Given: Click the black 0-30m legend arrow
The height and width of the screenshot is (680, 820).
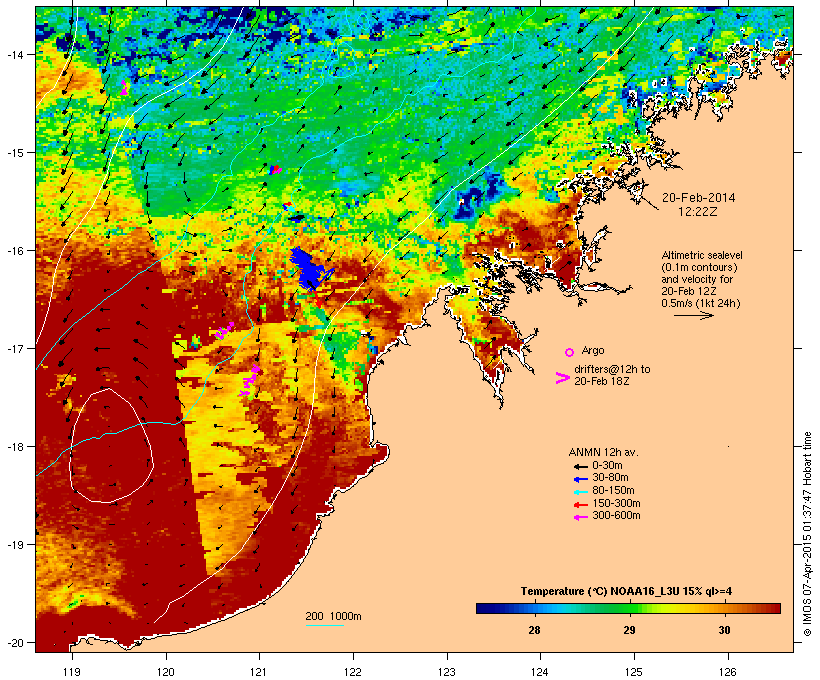Looking at the screenshot, I should click(x=580, y=466).
